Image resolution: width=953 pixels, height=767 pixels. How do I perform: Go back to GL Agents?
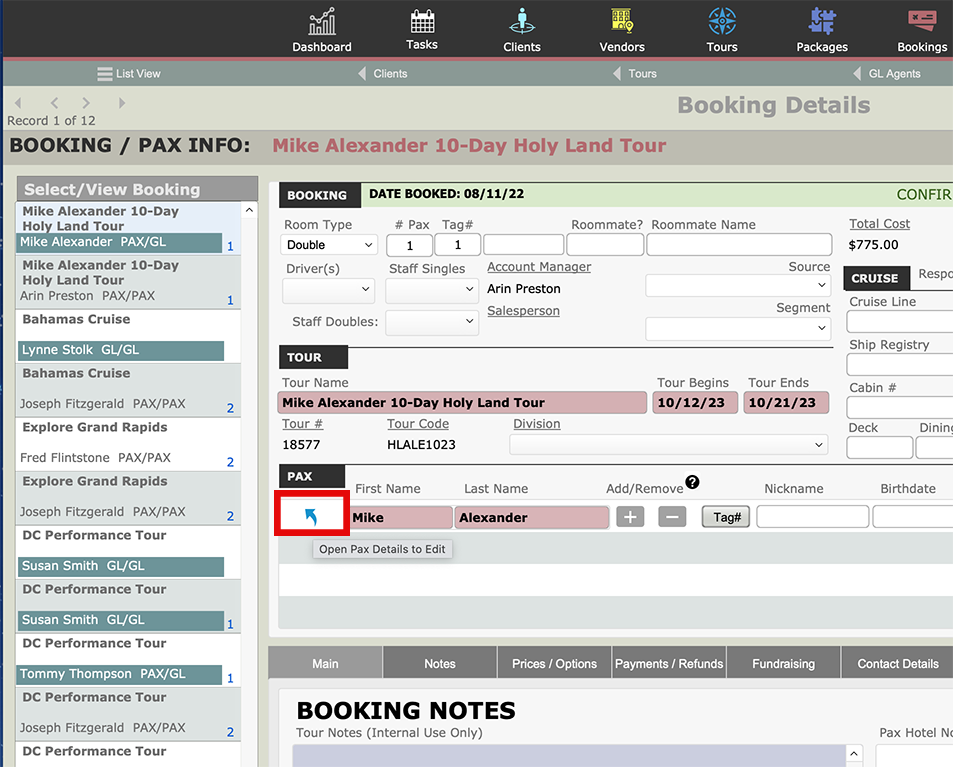pos(887,74)
